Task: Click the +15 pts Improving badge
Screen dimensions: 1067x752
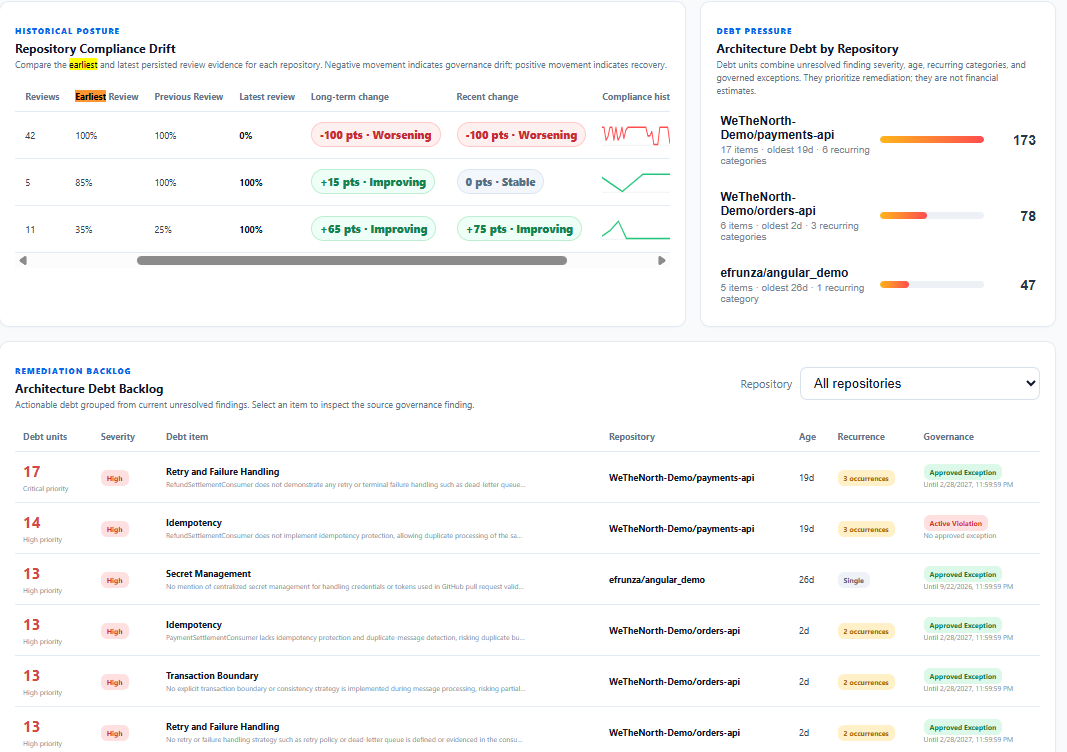Action: (x=373, y=182)
